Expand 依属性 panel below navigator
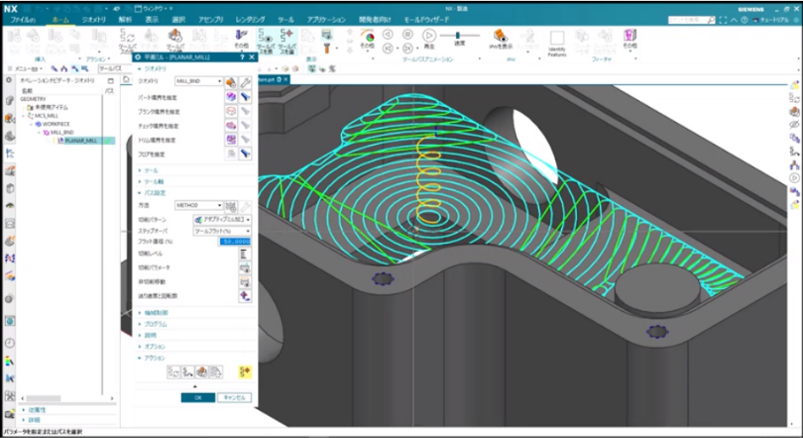This screenshot has height=438, width=803. point(34,410)
